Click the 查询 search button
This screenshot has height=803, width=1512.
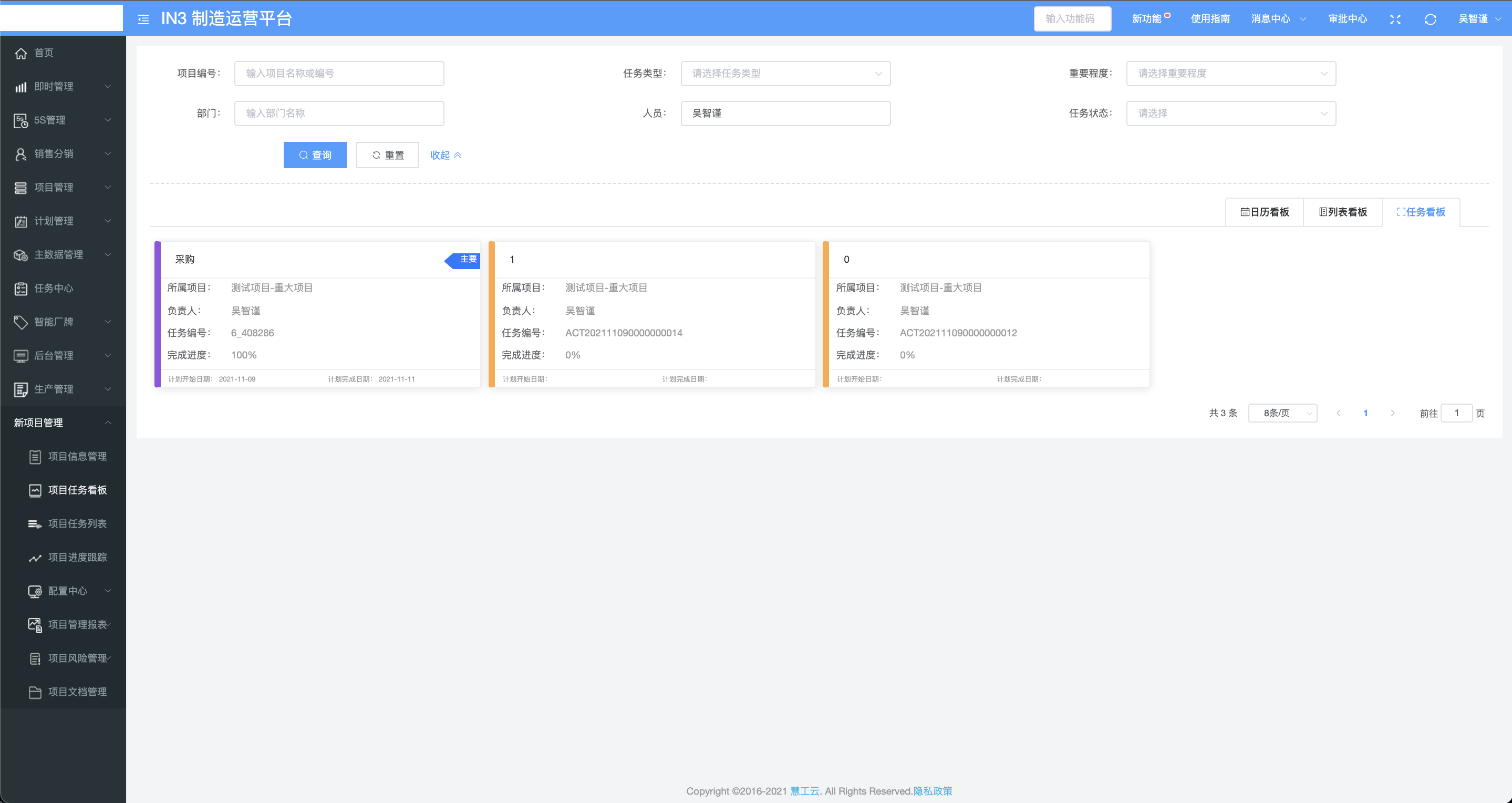point(315,155)
